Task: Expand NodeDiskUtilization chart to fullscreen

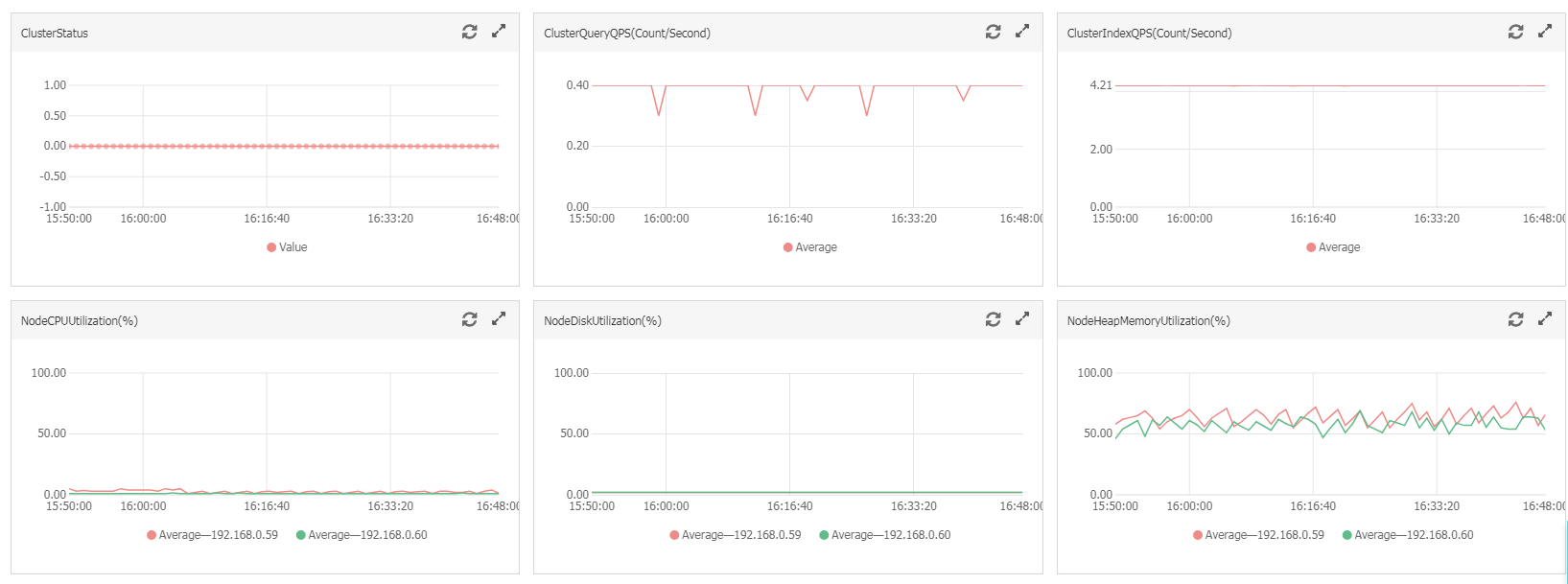Action: (x=1022, y=318)
